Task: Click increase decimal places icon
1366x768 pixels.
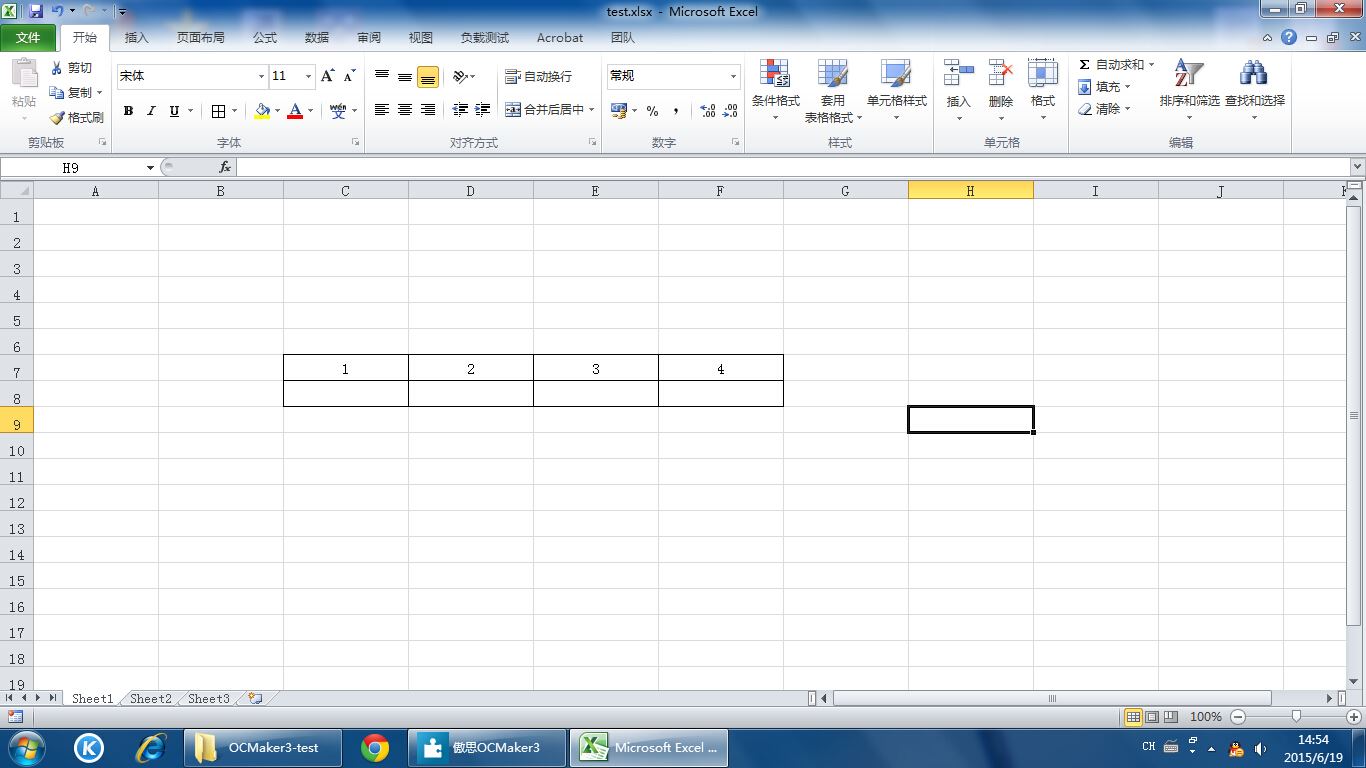Action: (x=708, y=111)
